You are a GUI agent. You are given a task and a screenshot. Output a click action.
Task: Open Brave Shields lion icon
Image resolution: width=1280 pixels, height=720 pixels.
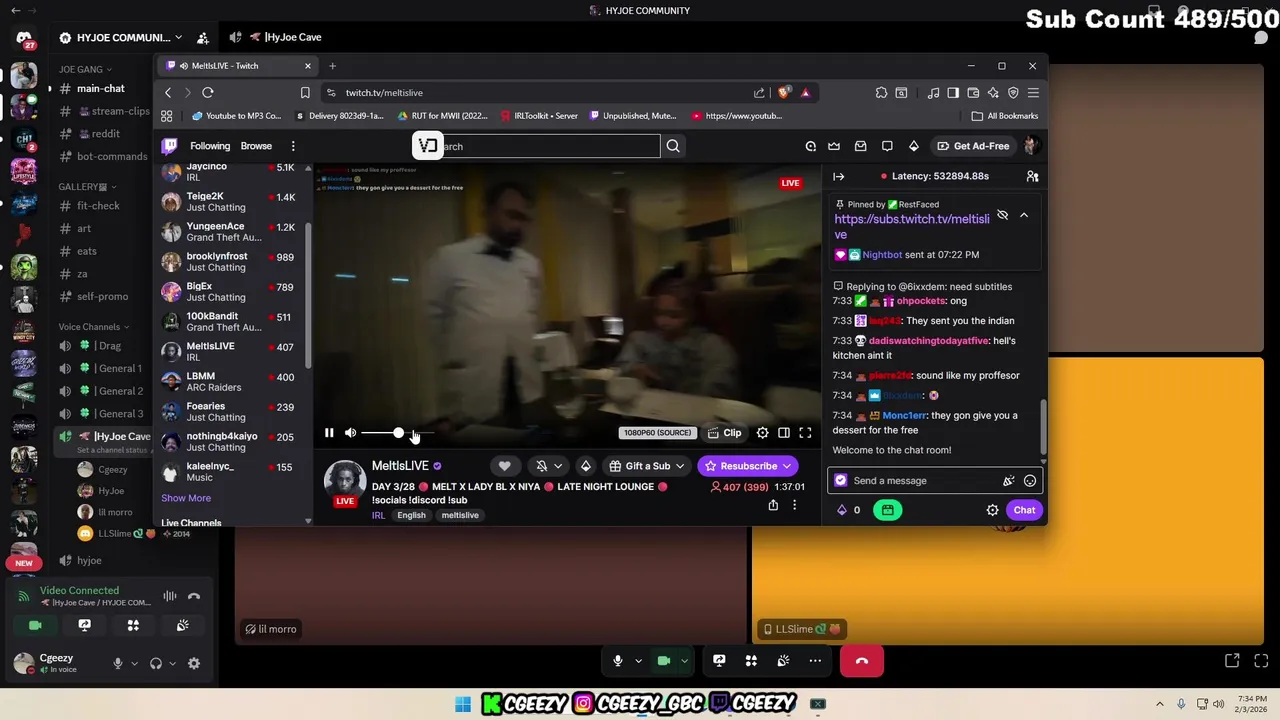[784, 92]
